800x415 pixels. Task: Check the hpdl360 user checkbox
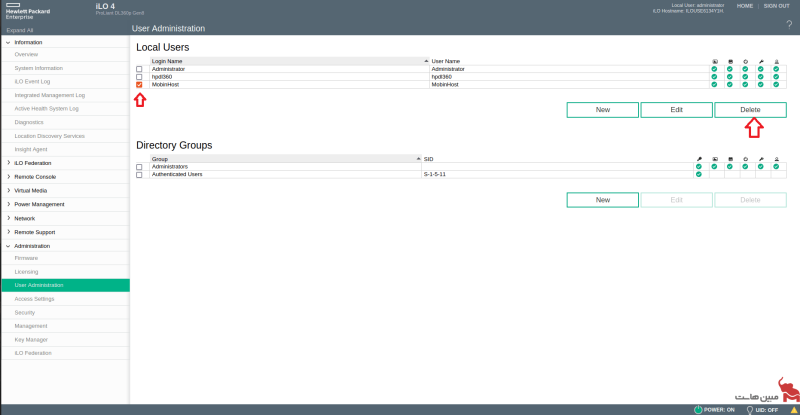[139, 77]
